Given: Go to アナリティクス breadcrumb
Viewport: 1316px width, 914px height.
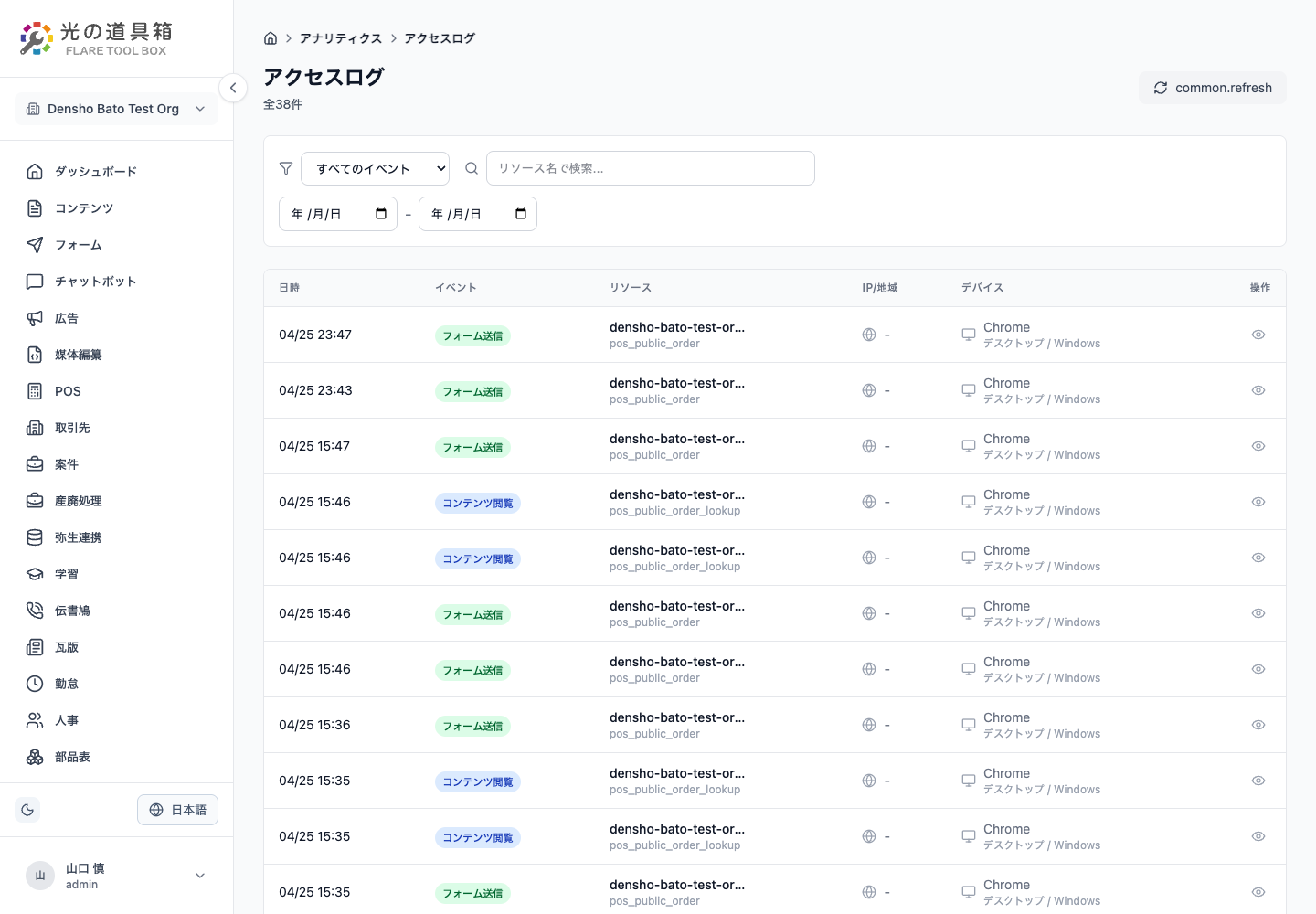Looking at the screenshot, I should (x=341, y=38).
